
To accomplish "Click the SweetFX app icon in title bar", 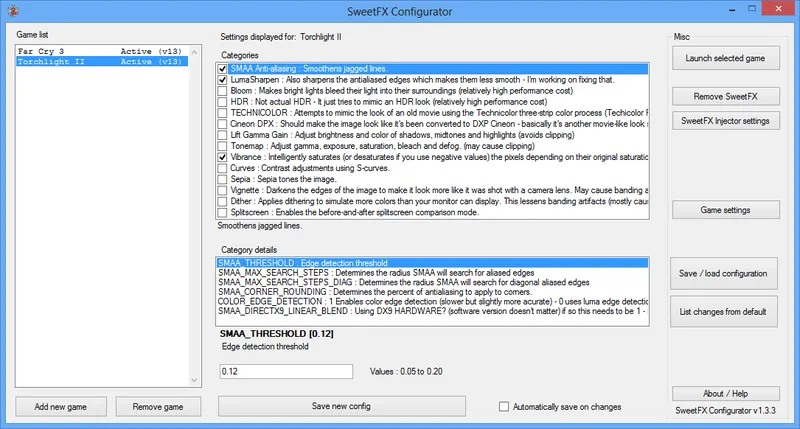I will [x=13, y=11].
